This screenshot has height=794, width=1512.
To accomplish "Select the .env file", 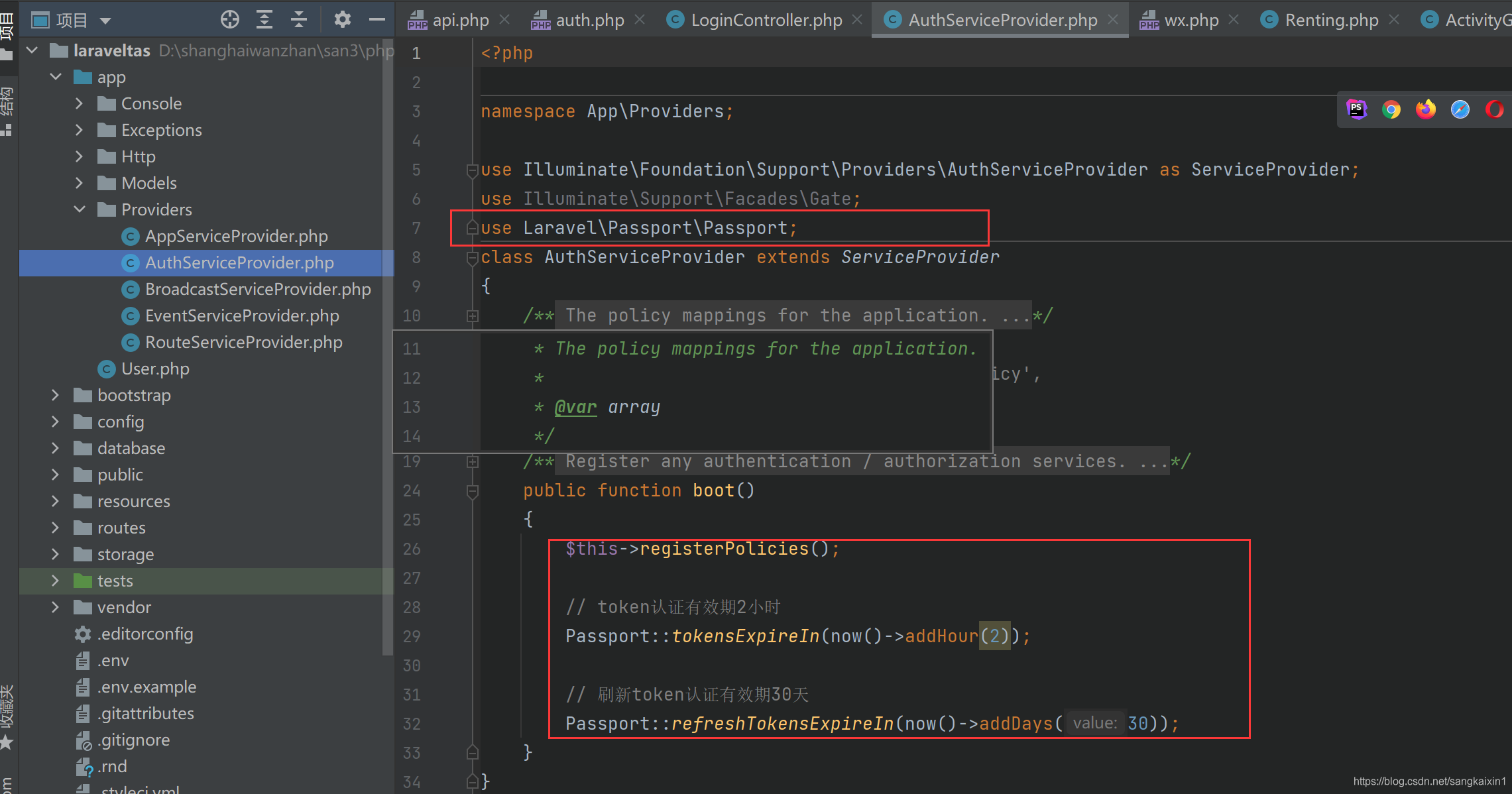I will 101,660.
